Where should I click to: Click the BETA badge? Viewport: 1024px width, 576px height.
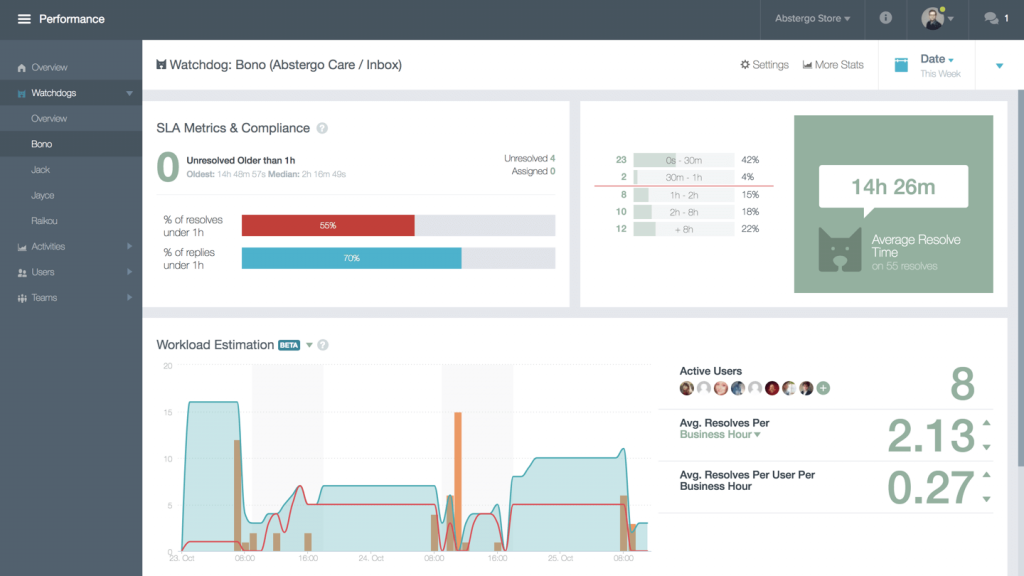(289, 345)
